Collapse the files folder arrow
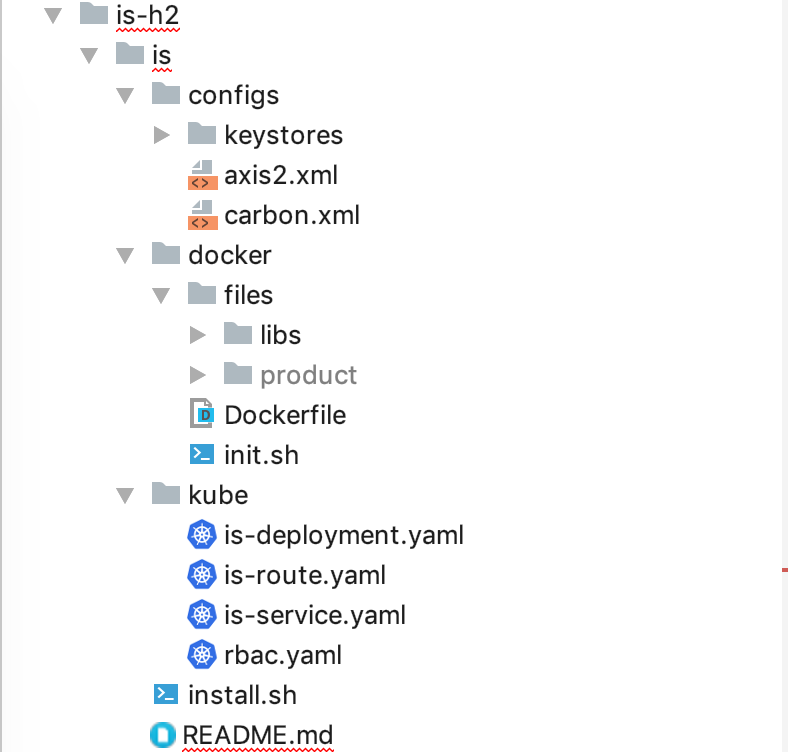 [x=161, y=295]
